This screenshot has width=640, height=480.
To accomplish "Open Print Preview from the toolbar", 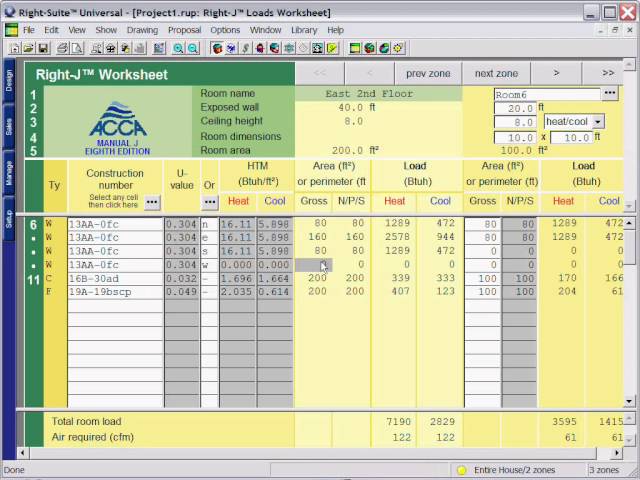I will [x=77, y=48].
